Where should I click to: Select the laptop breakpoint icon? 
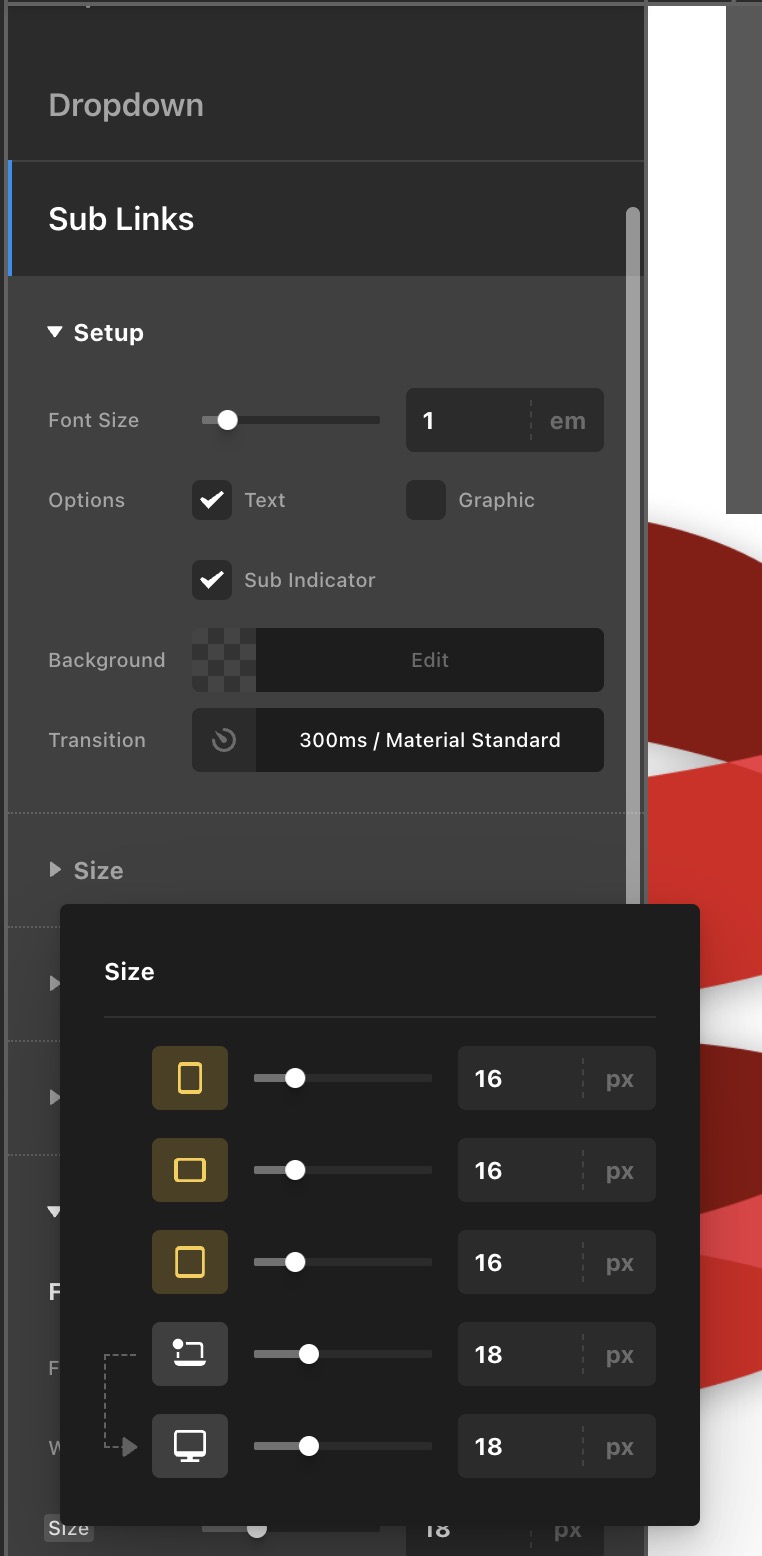click(189, 1354)
